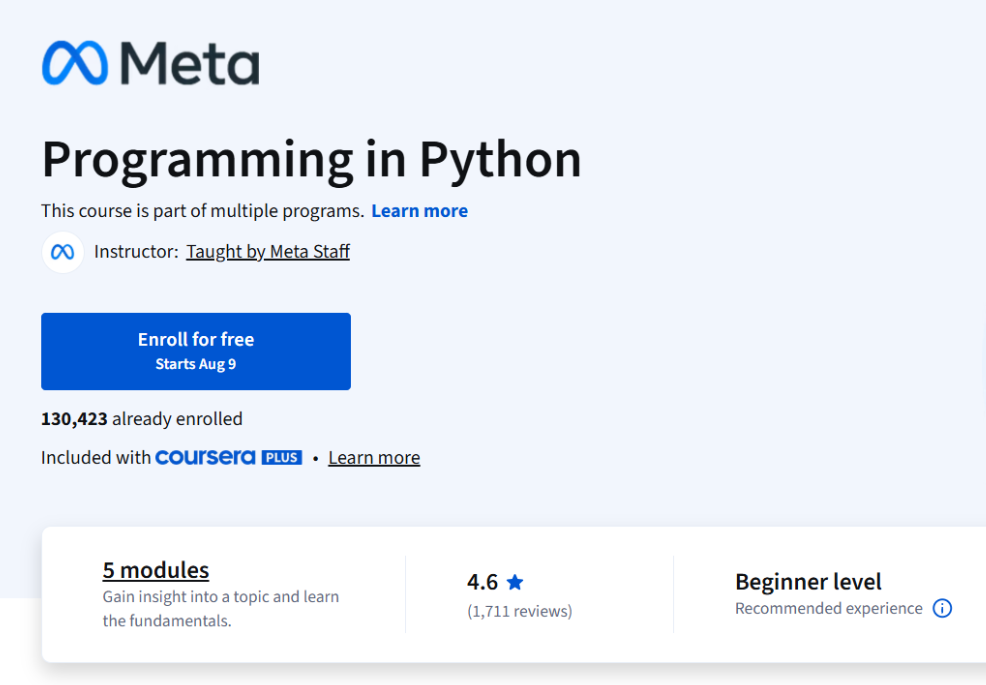This screenshot has width=986, height=685.
Task: Click the Recommended experience text
Action: pos(828,608)
